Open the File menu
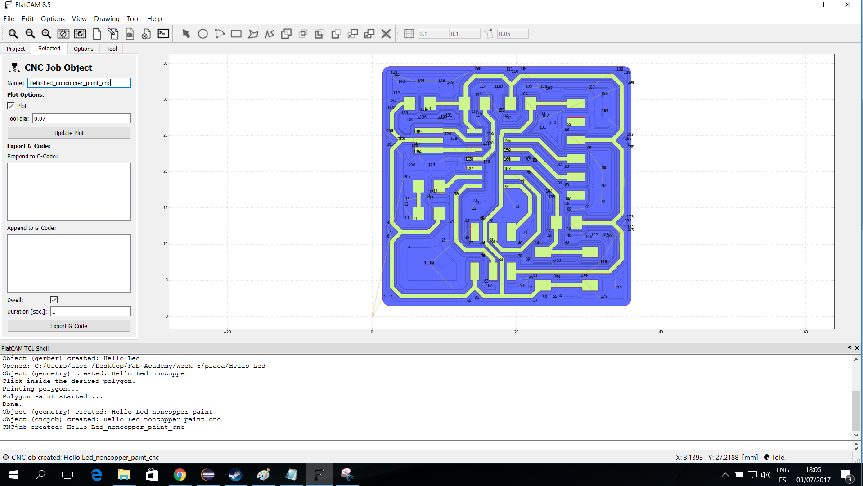 click(x=9, y=19)
